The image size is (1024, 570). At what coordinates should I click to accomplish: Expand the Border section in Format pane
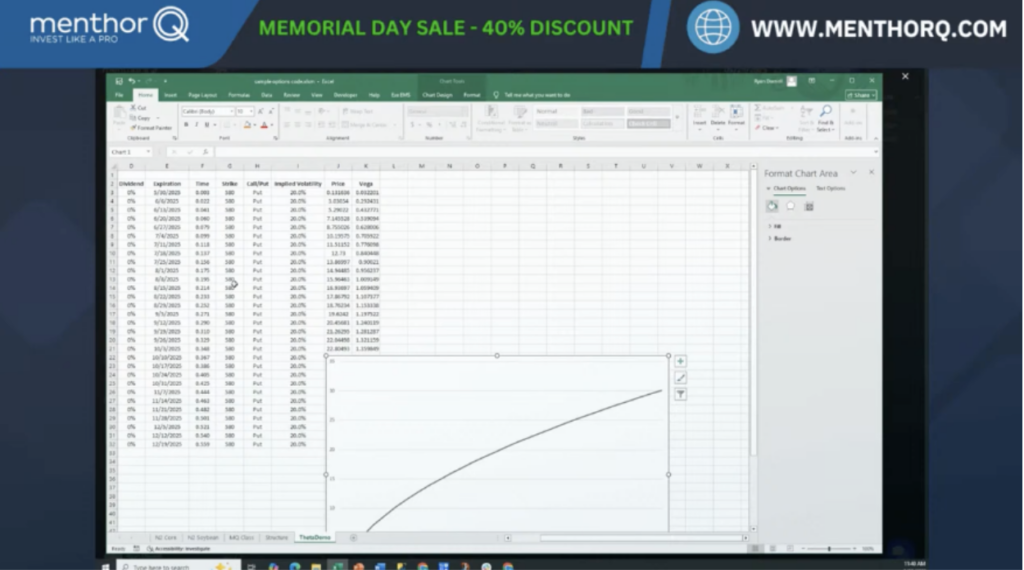(x=780, y=238)
